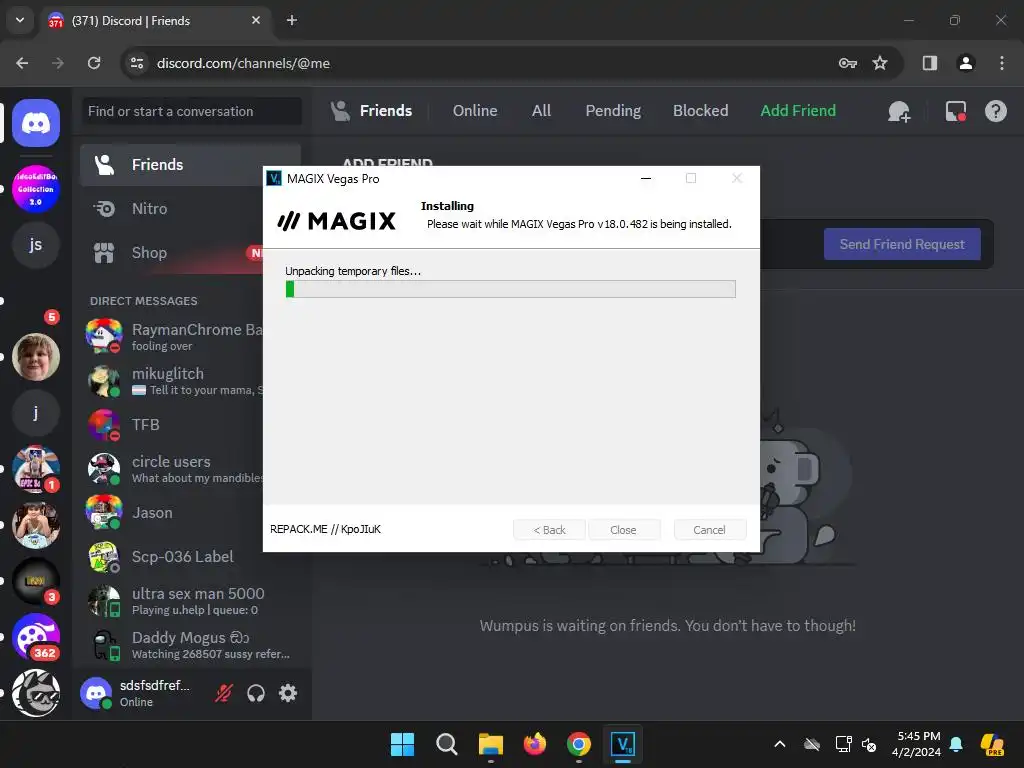This screenshot has height=768, width=1024.
Task: Go back in Chrome
Action: [22, 63]
